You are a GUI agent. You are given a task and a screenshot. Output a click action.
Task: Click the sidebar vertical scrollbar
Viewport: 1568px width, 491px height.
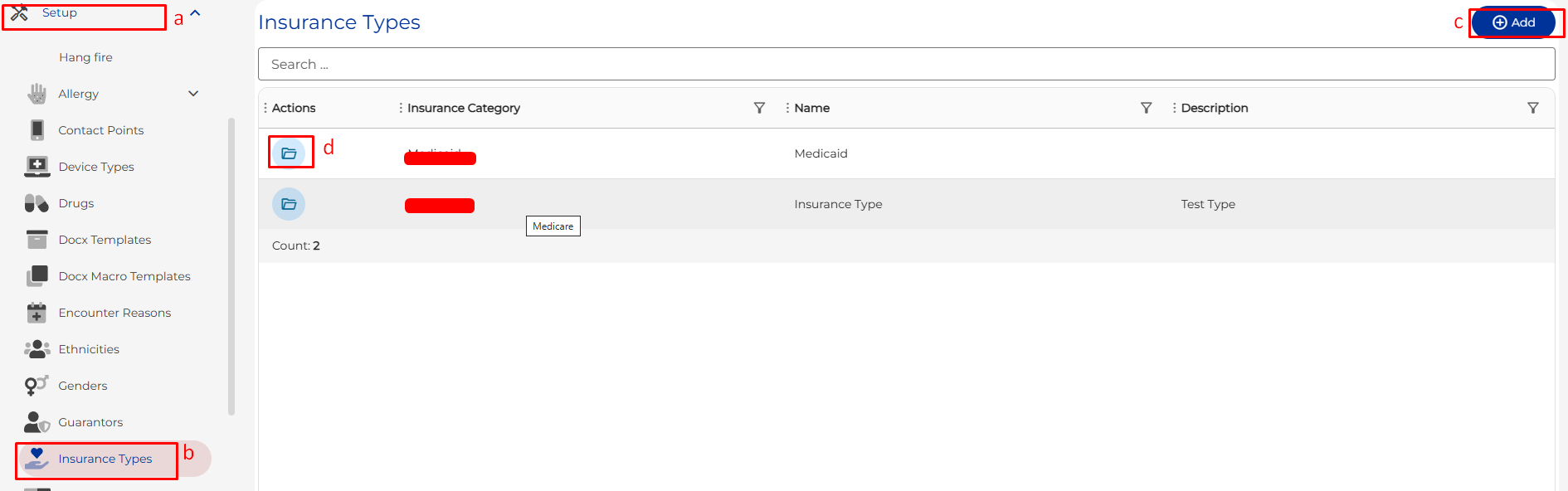click(231, 265)
